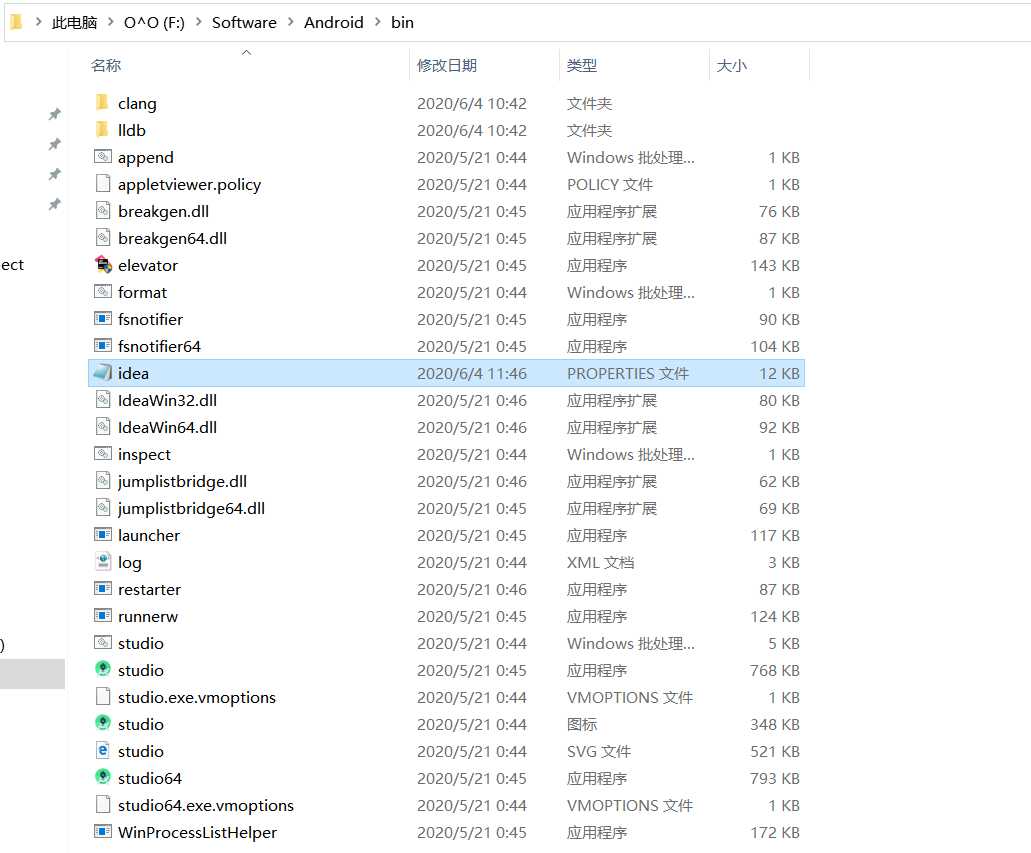Select the append batch file icon
Screen dimensions: 1031x853
(x=103, y=157)
